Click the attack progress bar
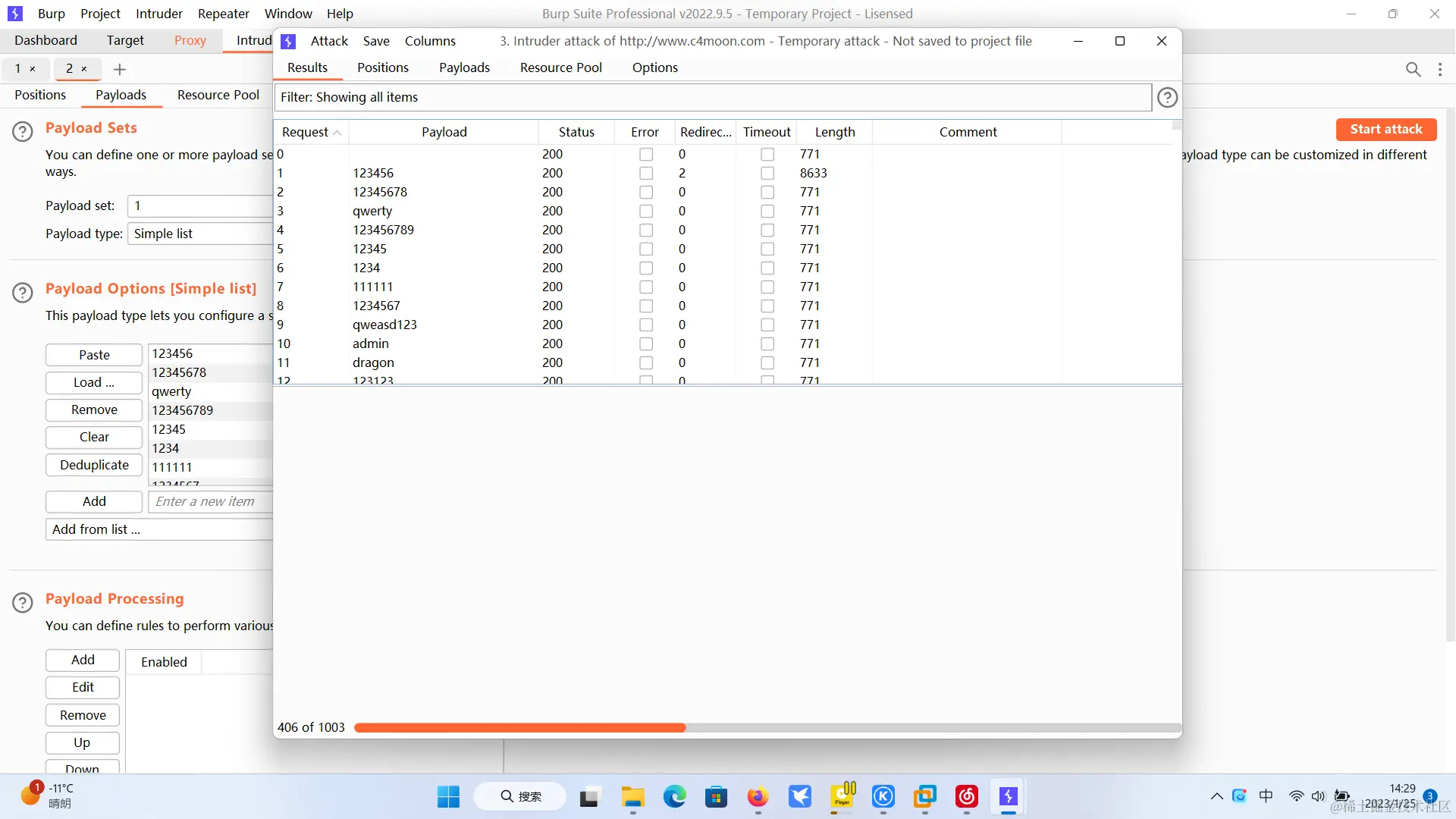 766,727
